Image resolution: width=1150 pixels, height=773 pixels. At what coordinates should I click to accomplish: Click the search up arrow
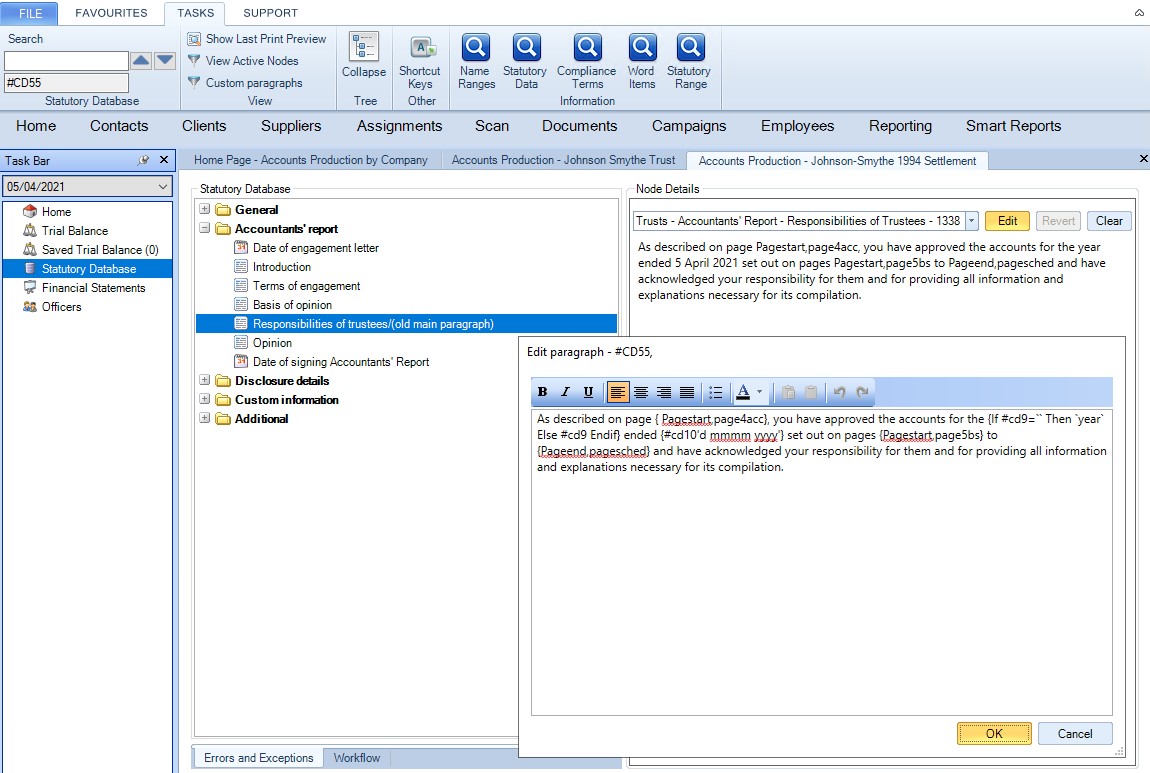pos(141,61)
